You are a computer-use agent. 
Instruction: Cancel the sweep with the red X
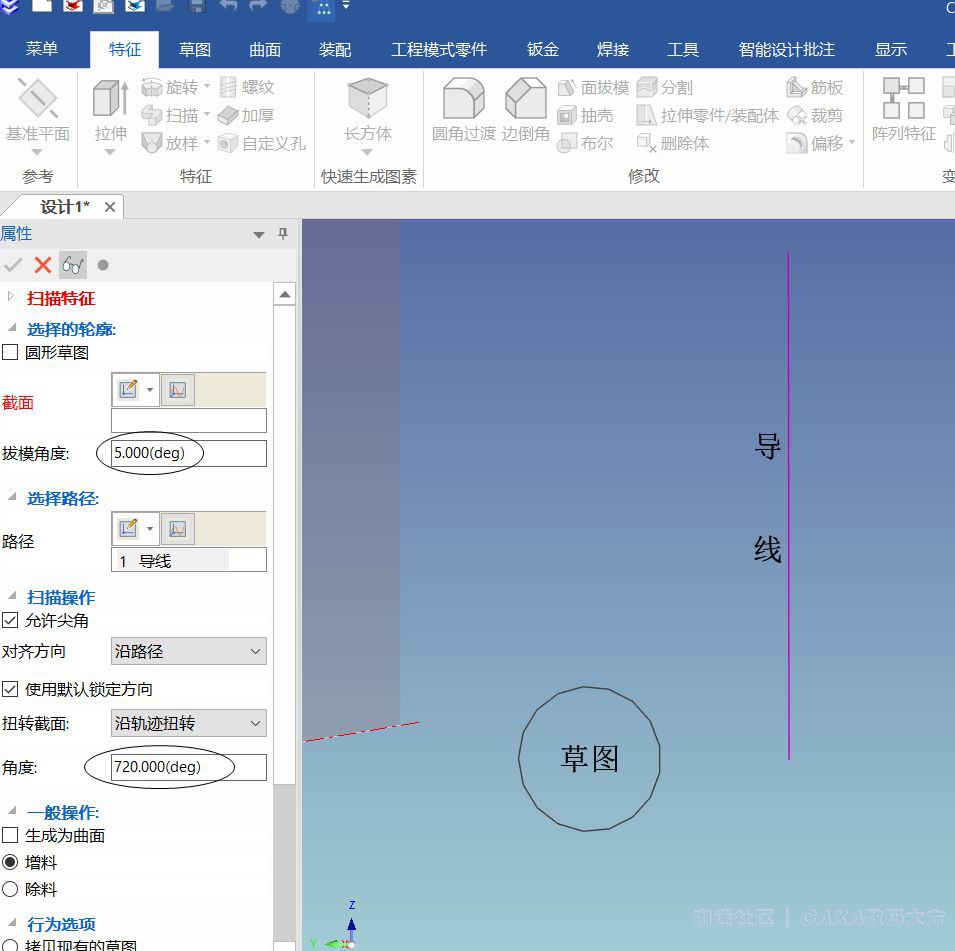pyautogui.click(x=43, y=265)
